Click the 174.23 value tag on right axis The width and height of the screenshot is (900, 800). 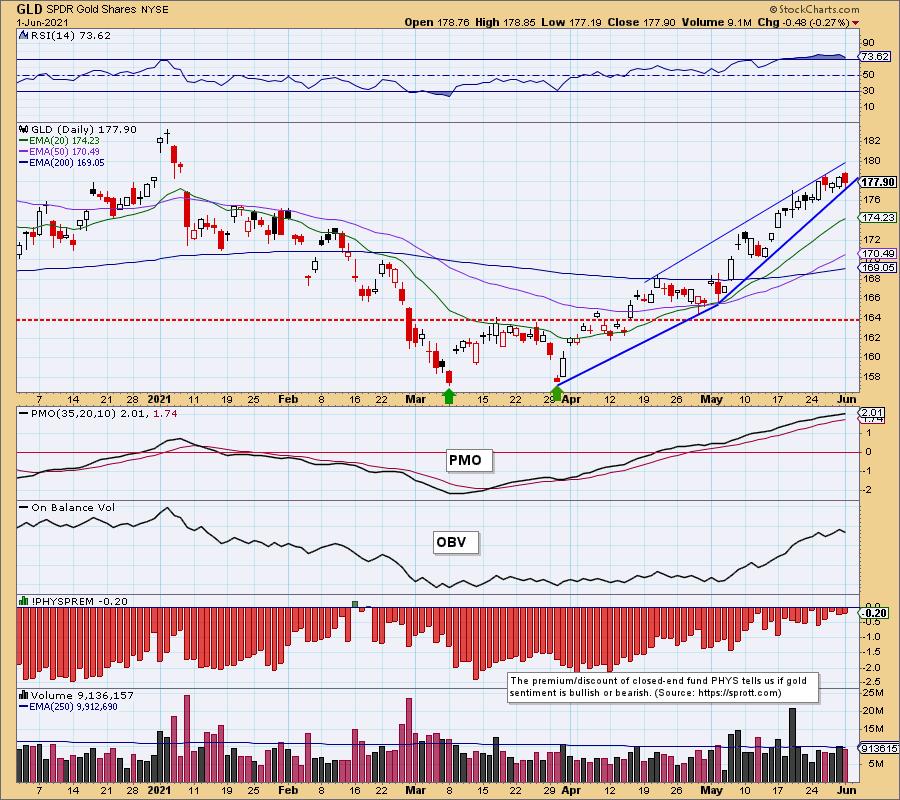tap(878, 218)
